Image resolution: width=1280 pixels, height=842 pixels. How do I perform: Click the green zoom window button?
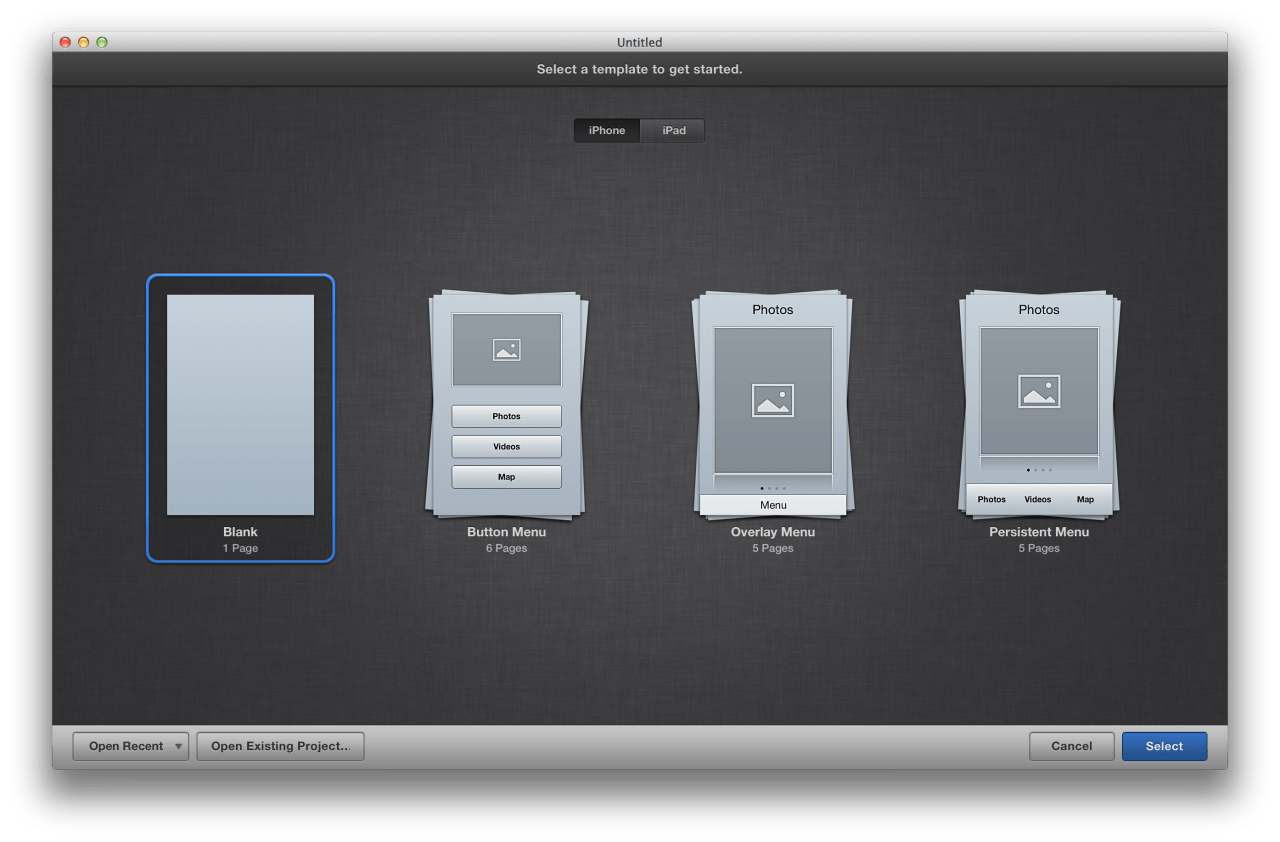[102, 42]
